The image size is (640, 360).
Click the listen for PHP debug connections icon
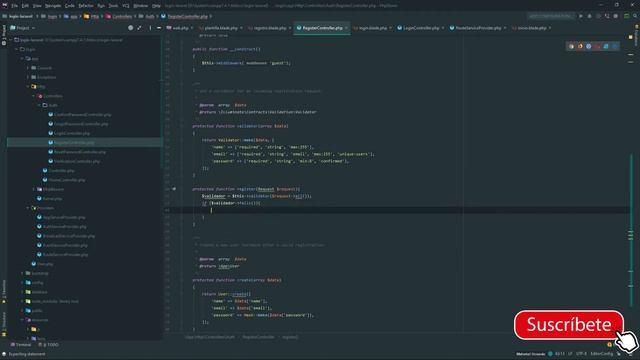607,16
